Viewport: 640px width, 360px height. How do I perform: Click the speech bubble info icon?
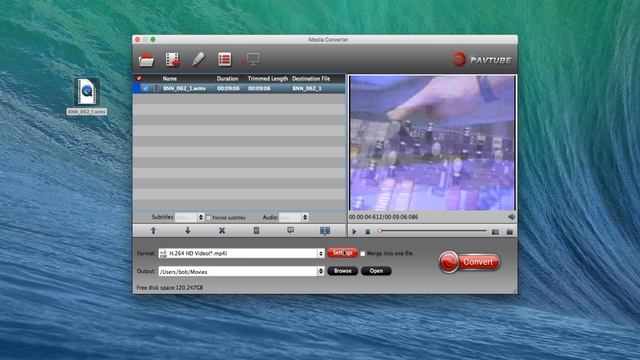click(x=291, y=231)
